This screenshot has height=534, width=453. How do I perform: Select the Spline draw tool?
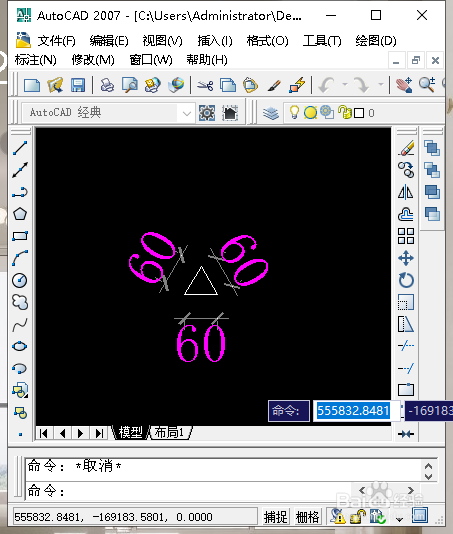coord(20,325)
